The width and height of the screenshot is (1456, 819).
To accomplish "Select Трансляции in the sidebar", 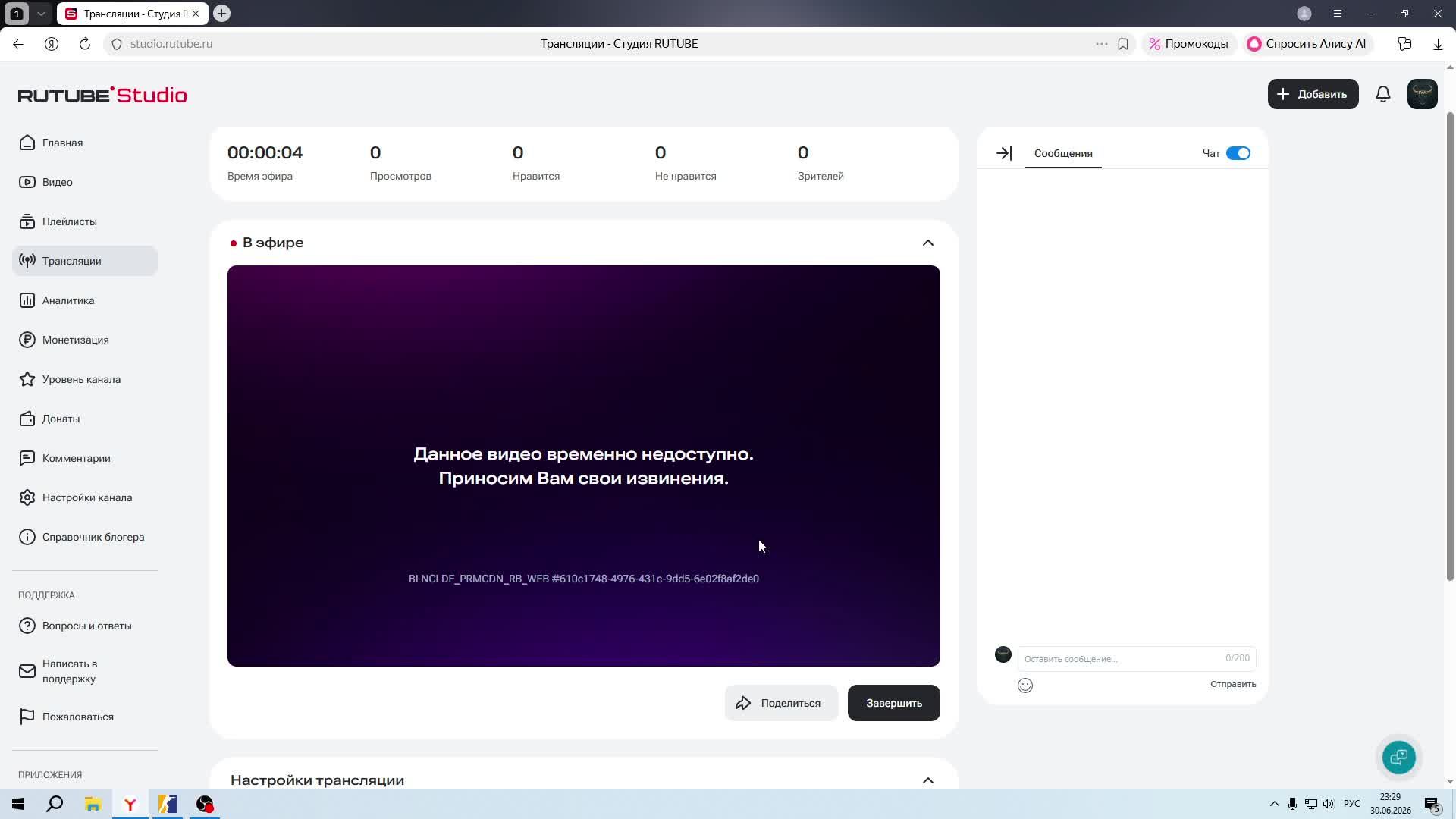I will tap(85, 261).
